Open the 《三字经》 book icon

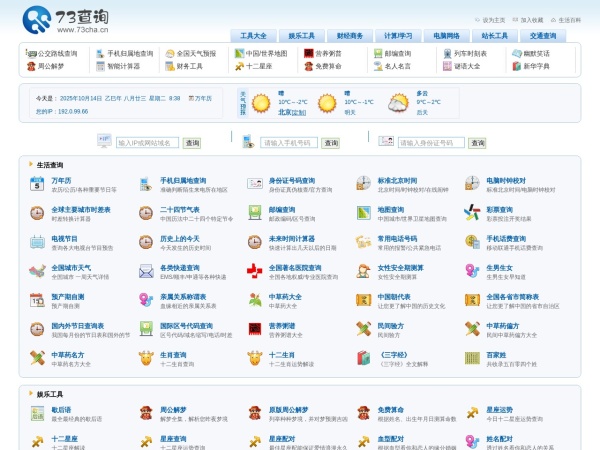point(363,358)
